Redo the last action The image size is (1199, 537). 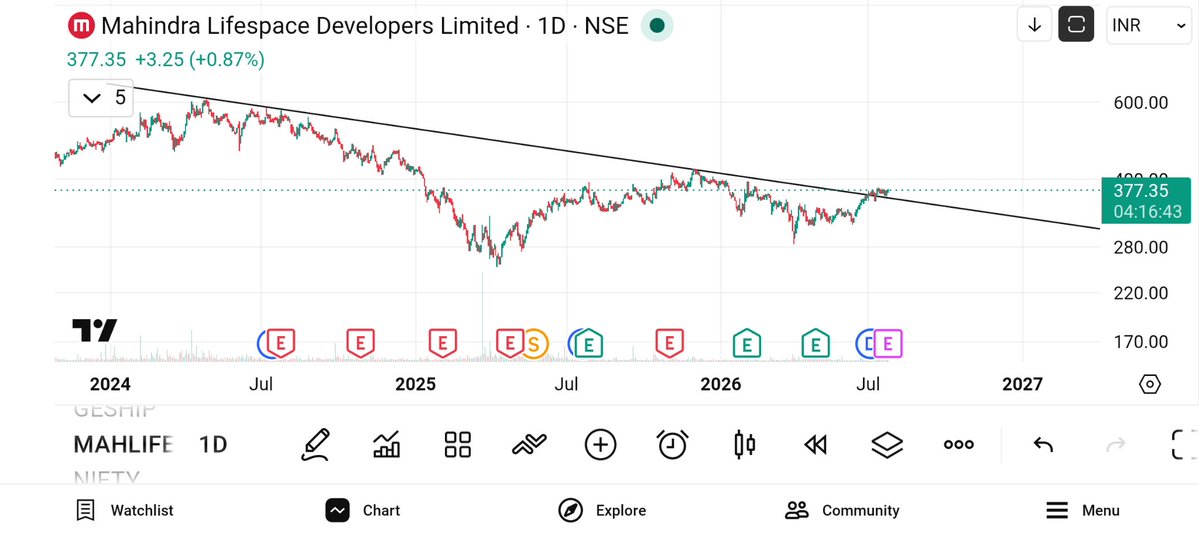(x=1116, y=444)
